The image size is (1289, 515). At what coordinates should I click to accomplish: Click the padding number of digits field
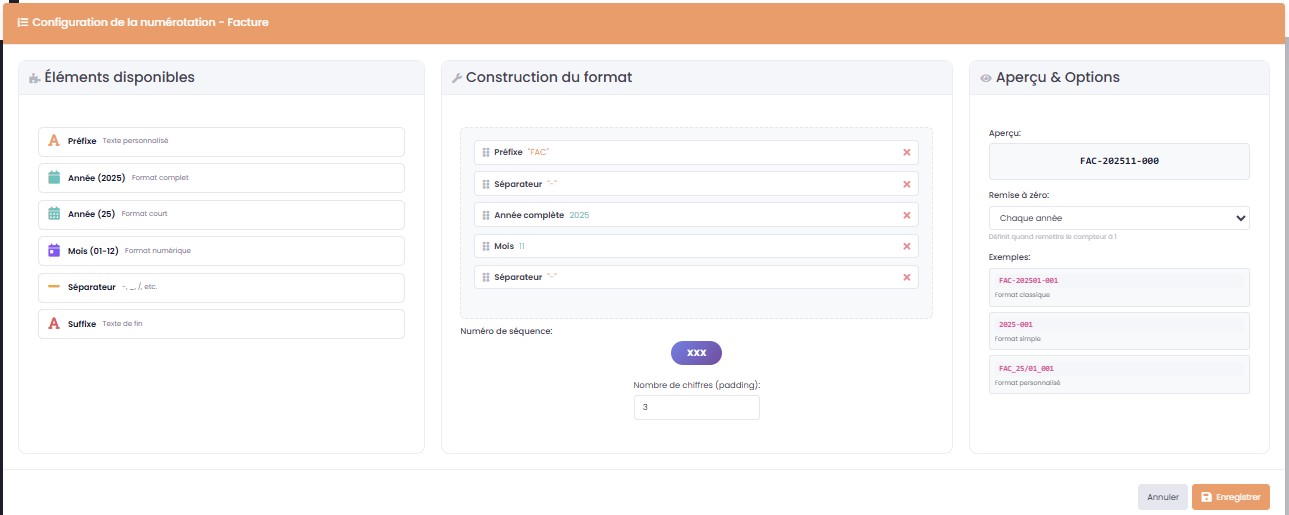[x=696, y=407]
